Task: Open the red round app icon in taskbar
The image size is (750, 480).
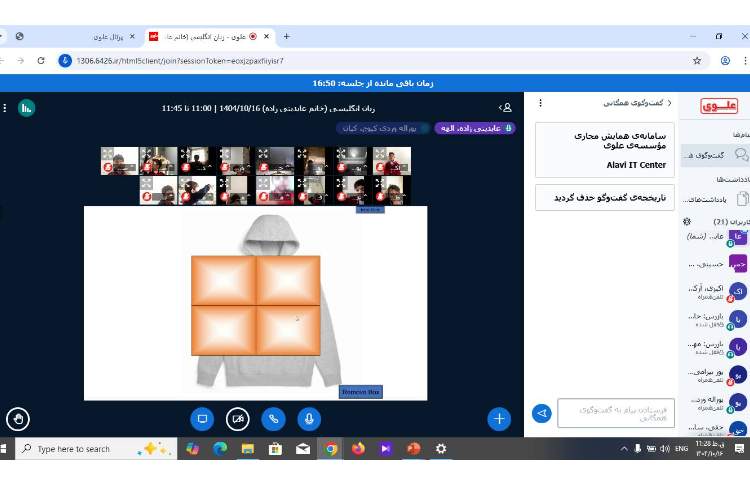Action: click(413, 449)
